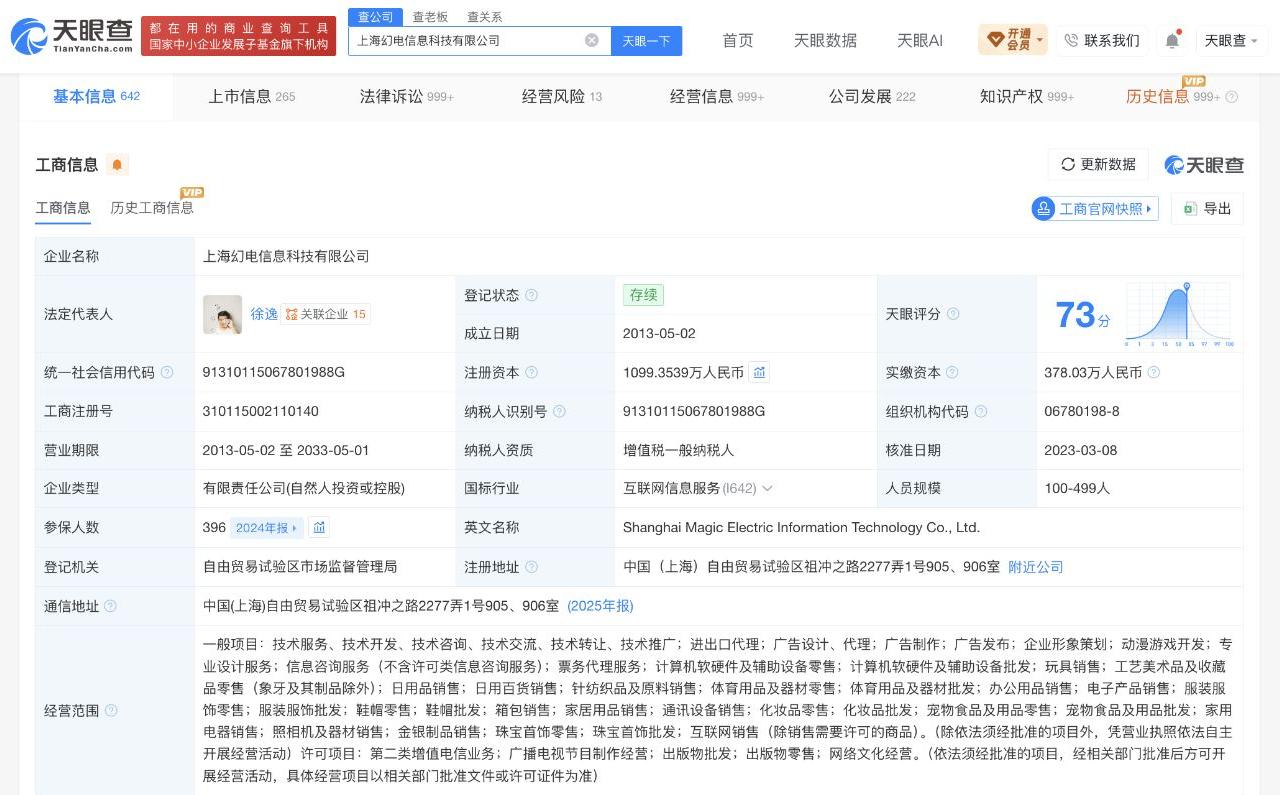This screenshot has height=795, width=1280.
Task: Open the 附近公司 nearby companies link
Action: point(1035,567)
